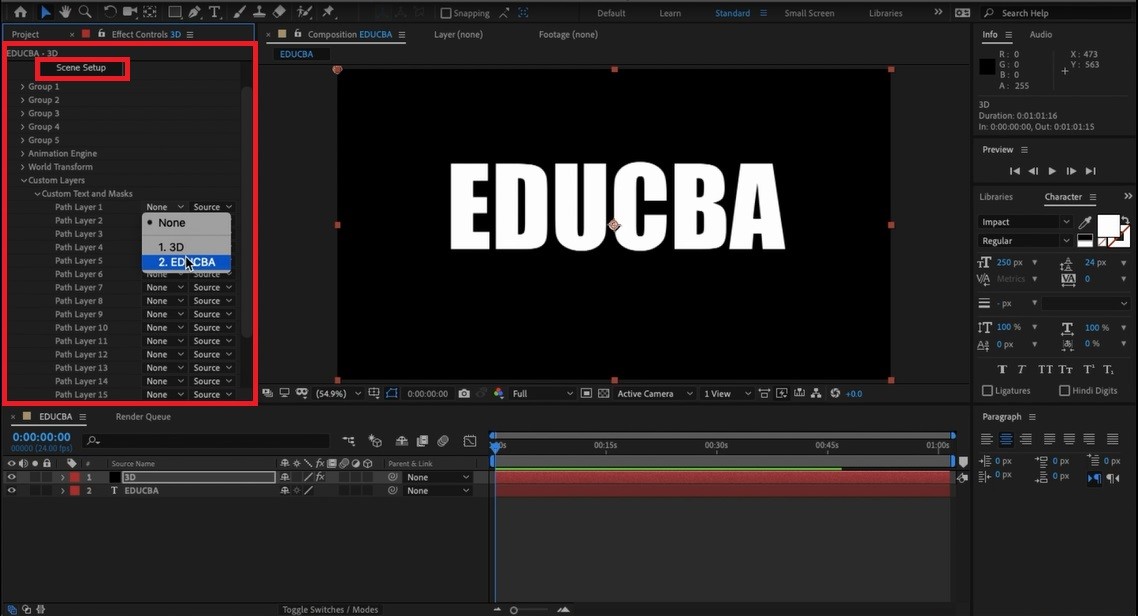Select the Hand tool

[x=66, y=12]
